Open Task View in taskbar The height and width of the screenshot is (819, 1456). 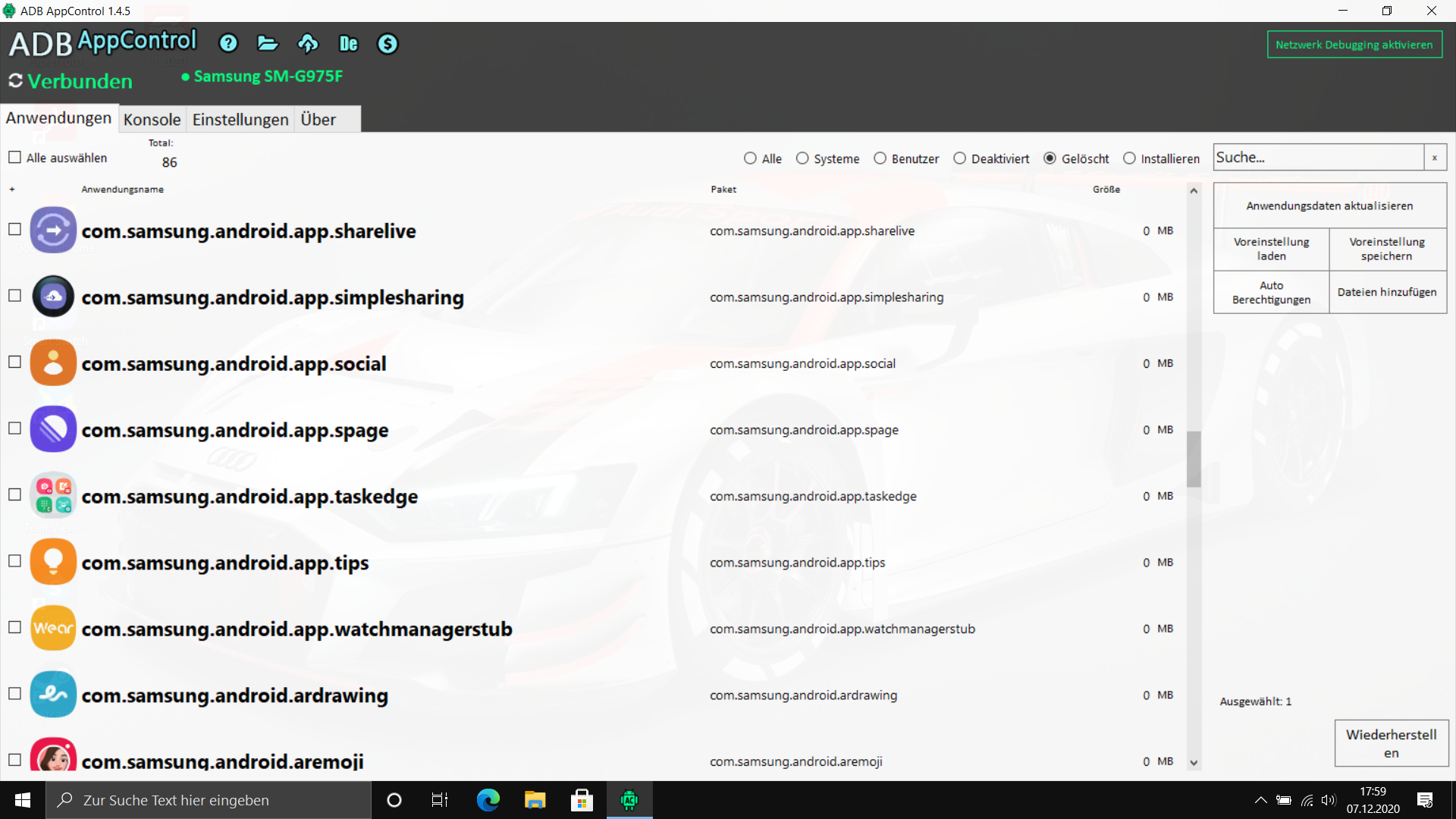tap(440, 800)
